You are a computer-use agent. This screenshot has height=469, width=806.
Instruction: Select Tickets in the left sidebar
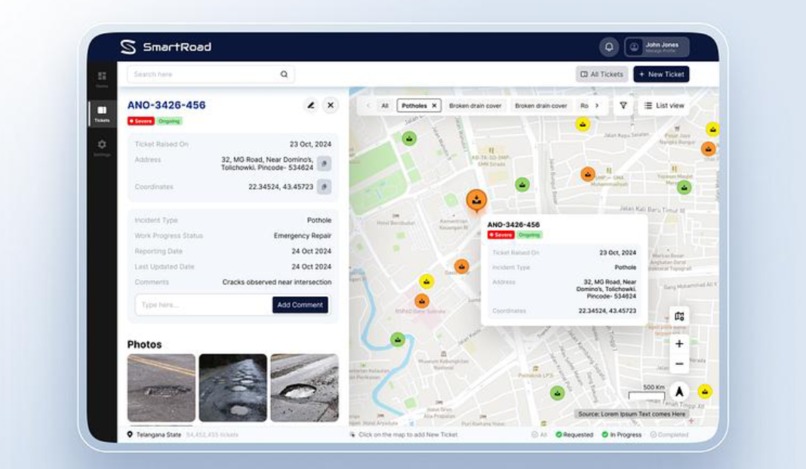click(102, 114)
